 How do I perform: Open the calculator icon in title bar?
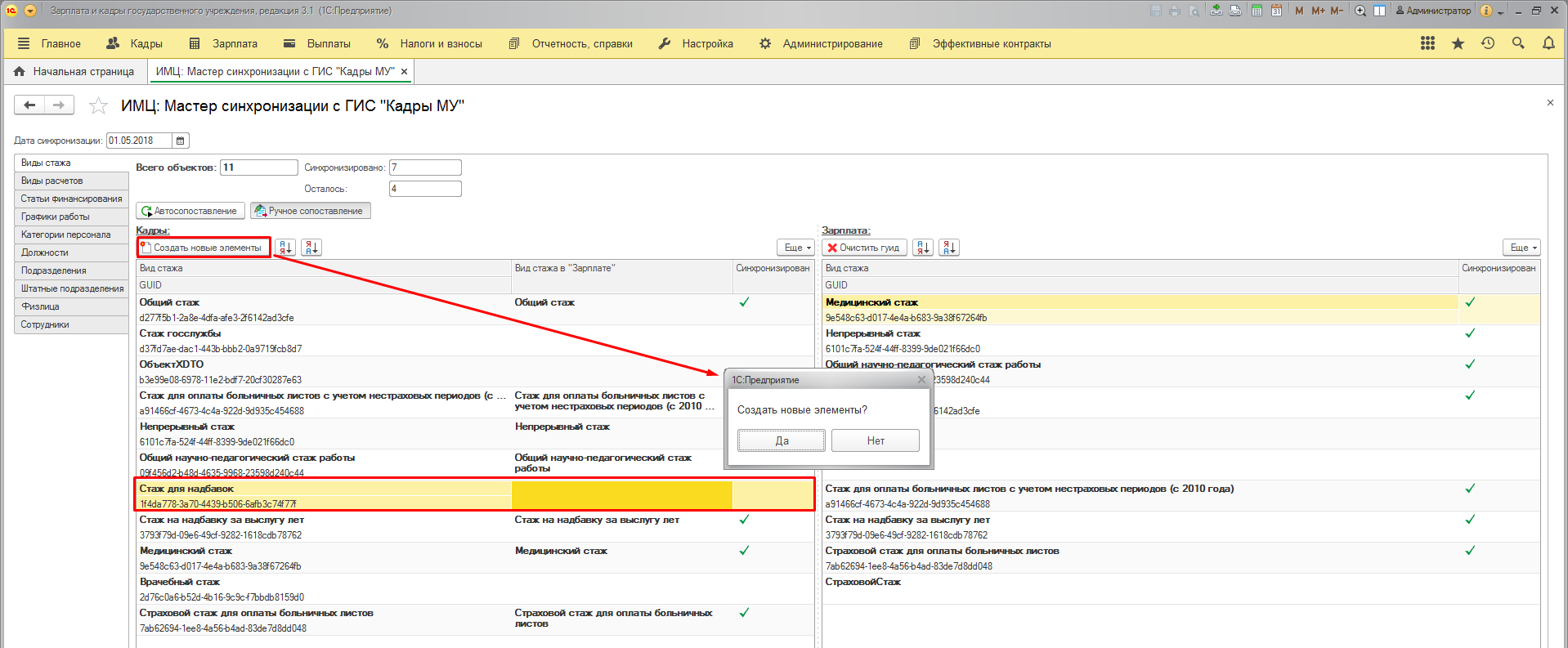1257,11
